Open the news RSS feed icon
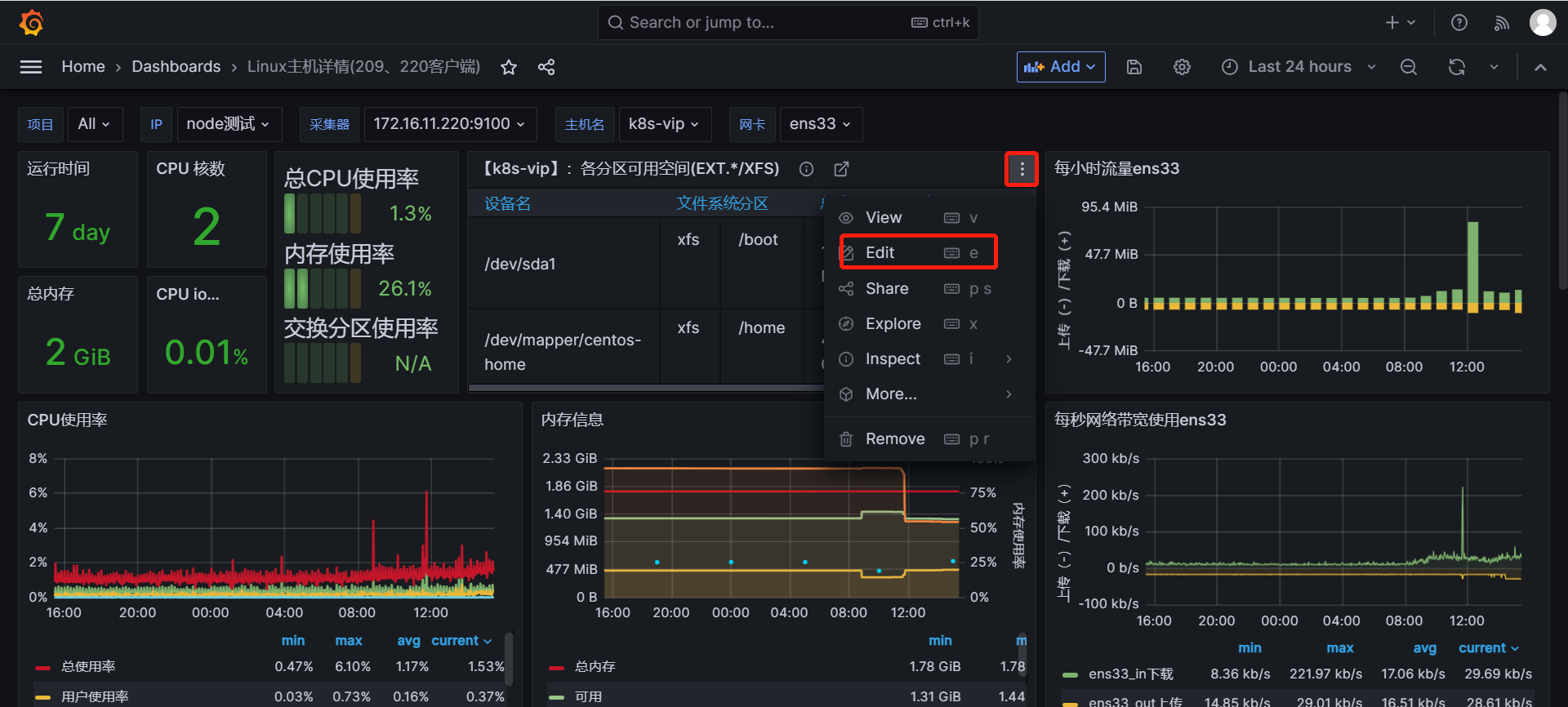The width and height of the screenshot is (1568, 707). [1502, 23]
